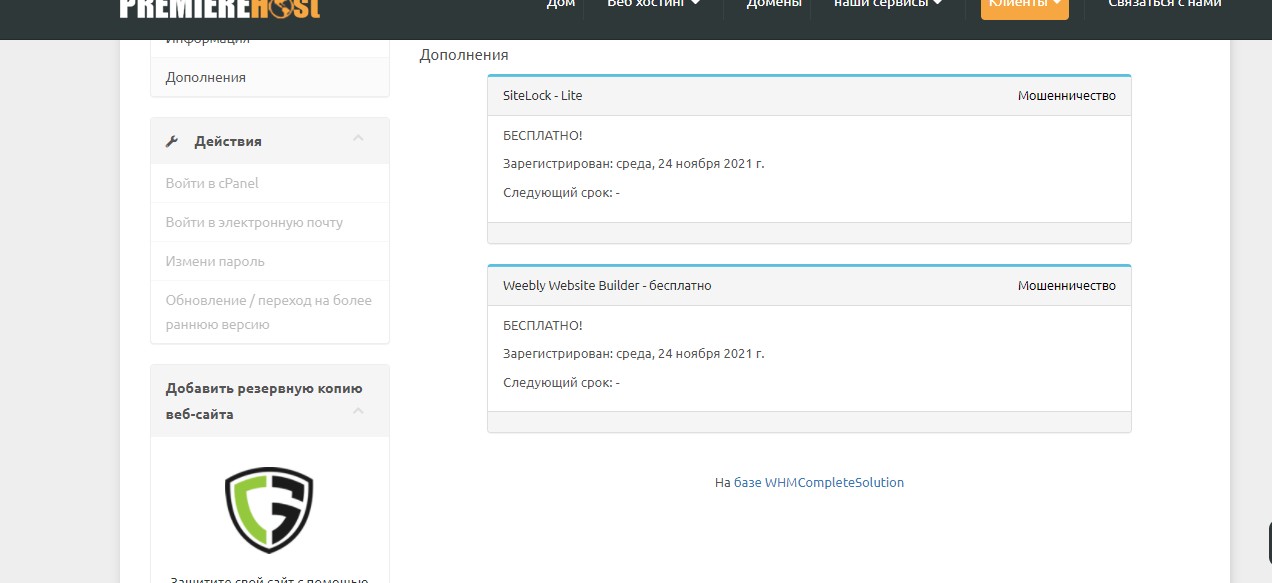Select Дополнения in the sidebar
Image resolution: width=1272 pixels, height=583 pixels.
(x=206, y=77)
